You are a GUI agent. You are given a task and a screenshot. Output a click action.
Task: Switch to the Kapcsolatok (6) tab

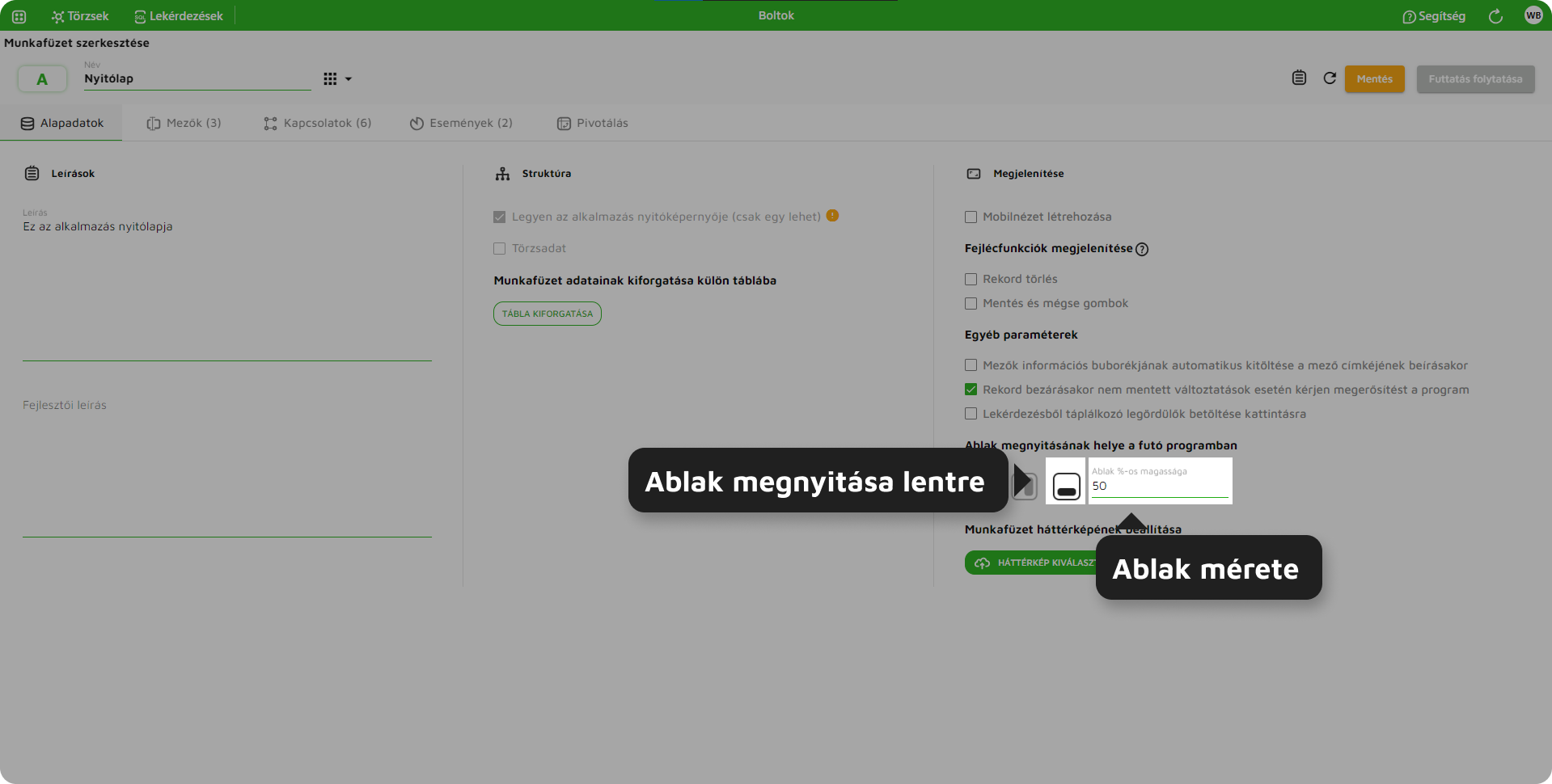[x=317, y=123]
